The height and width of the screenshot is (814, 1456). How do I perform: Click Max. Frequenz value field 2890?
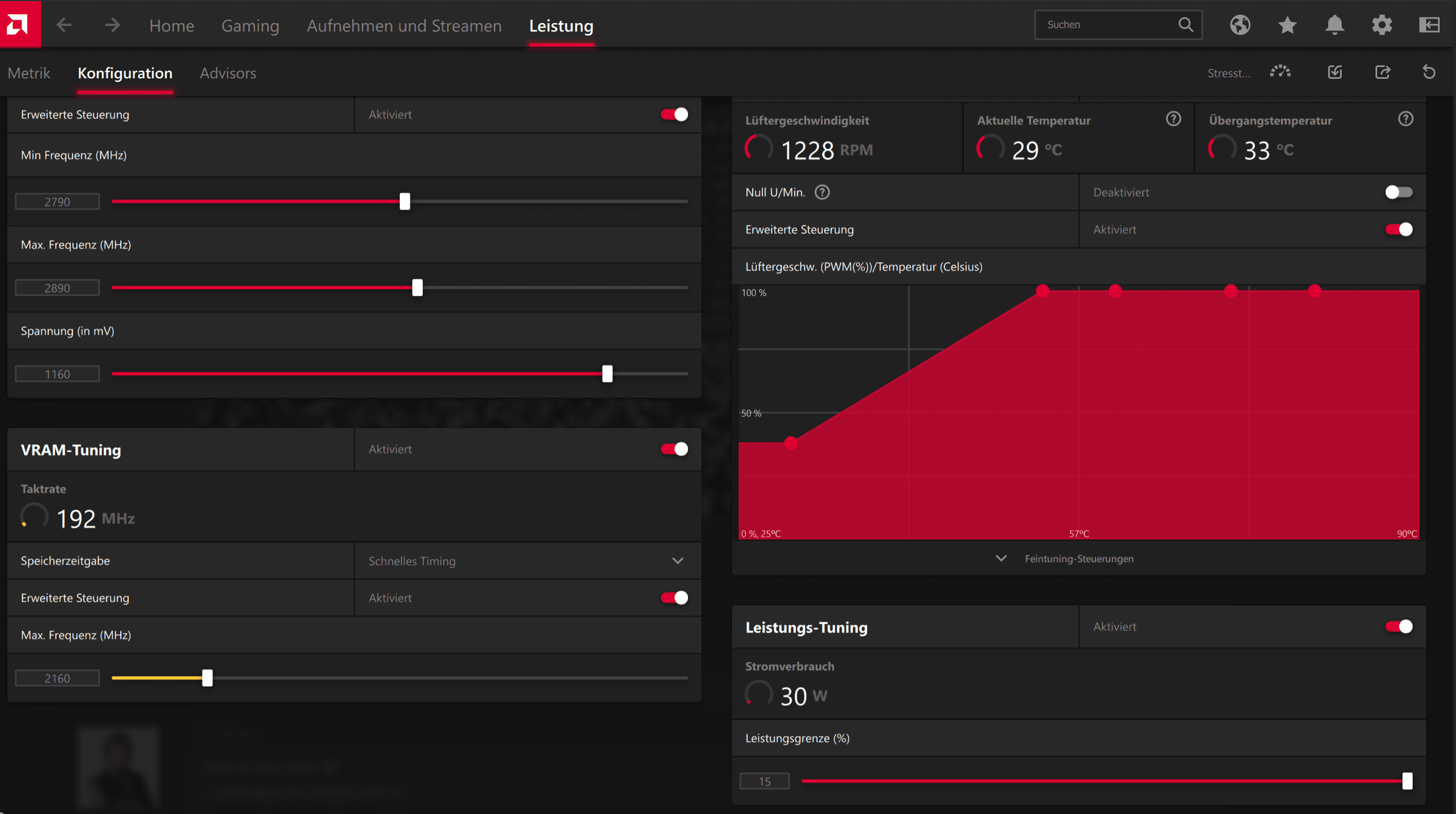pos(57,288)
